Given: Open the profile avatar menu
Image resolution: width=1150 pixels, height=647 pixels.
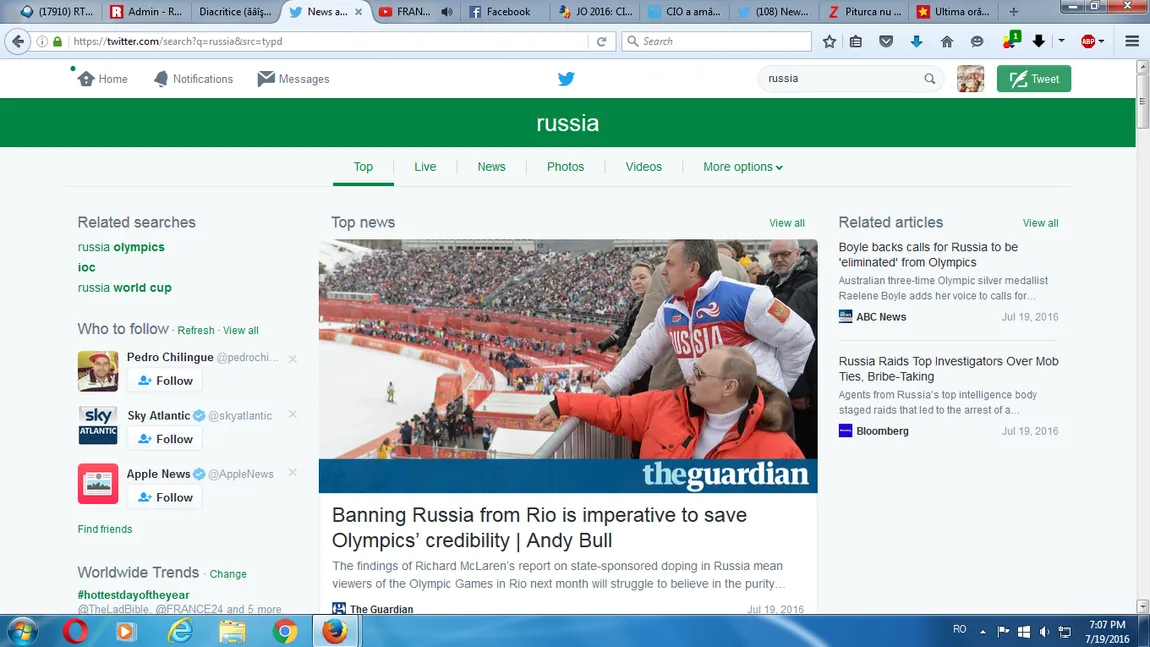Looking at the screenshot, I should coord(970,78).
